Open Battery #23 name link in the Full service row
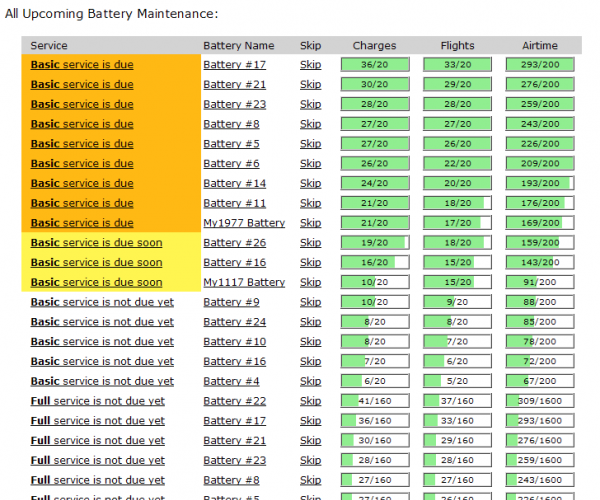This screenshot has height=500, width=600. pyautogui.click(x=235, y=461)
